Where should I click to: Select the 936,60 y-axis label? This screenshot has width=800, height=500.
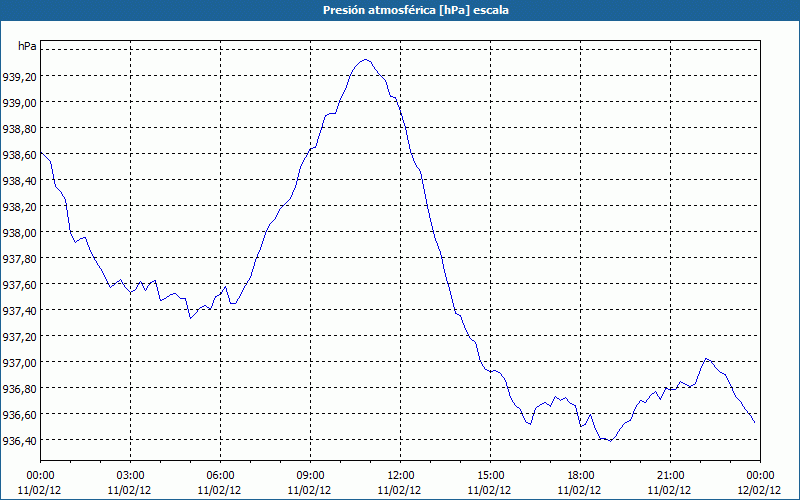[x=19, y=415]
